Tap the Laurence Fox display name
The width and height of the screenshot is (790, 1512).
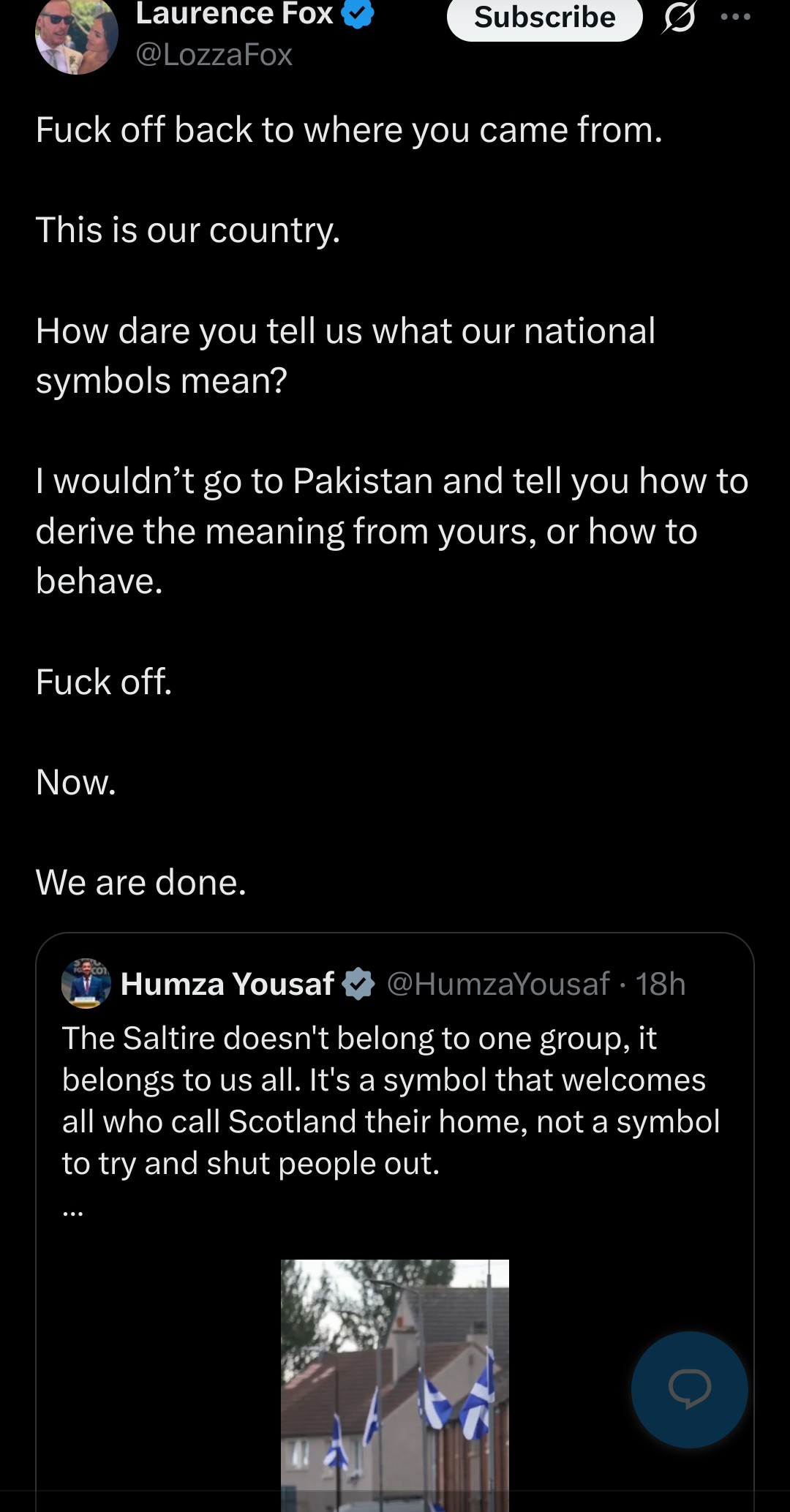234,13
